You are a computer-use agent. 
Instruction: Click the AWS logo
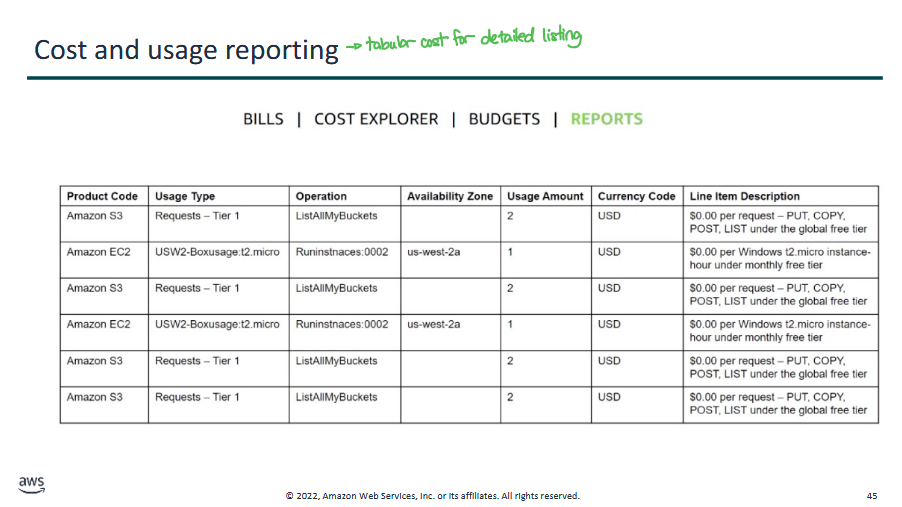(x=31, y=485)
